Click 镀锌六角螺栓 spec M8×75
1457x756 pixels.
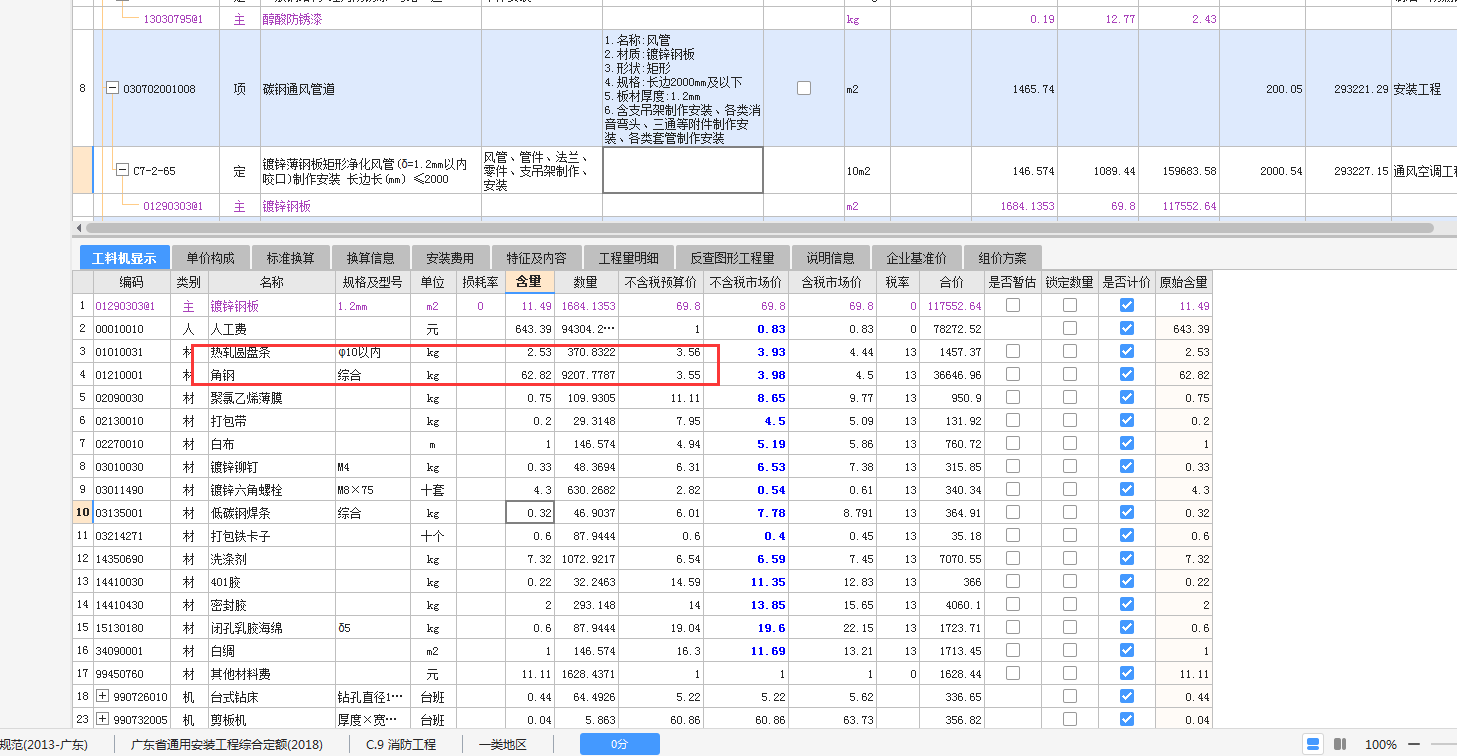click(x=372, y=490)
